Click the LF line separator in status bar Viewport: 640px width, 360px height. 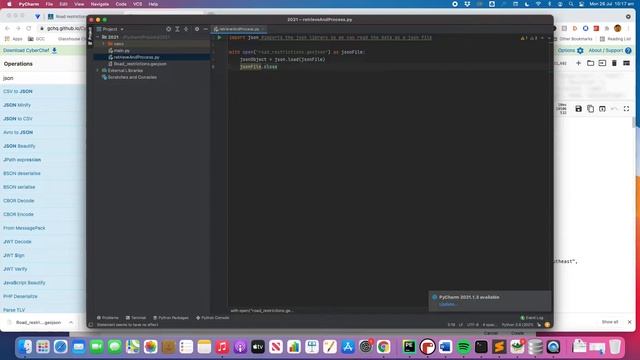click(461, 325)
